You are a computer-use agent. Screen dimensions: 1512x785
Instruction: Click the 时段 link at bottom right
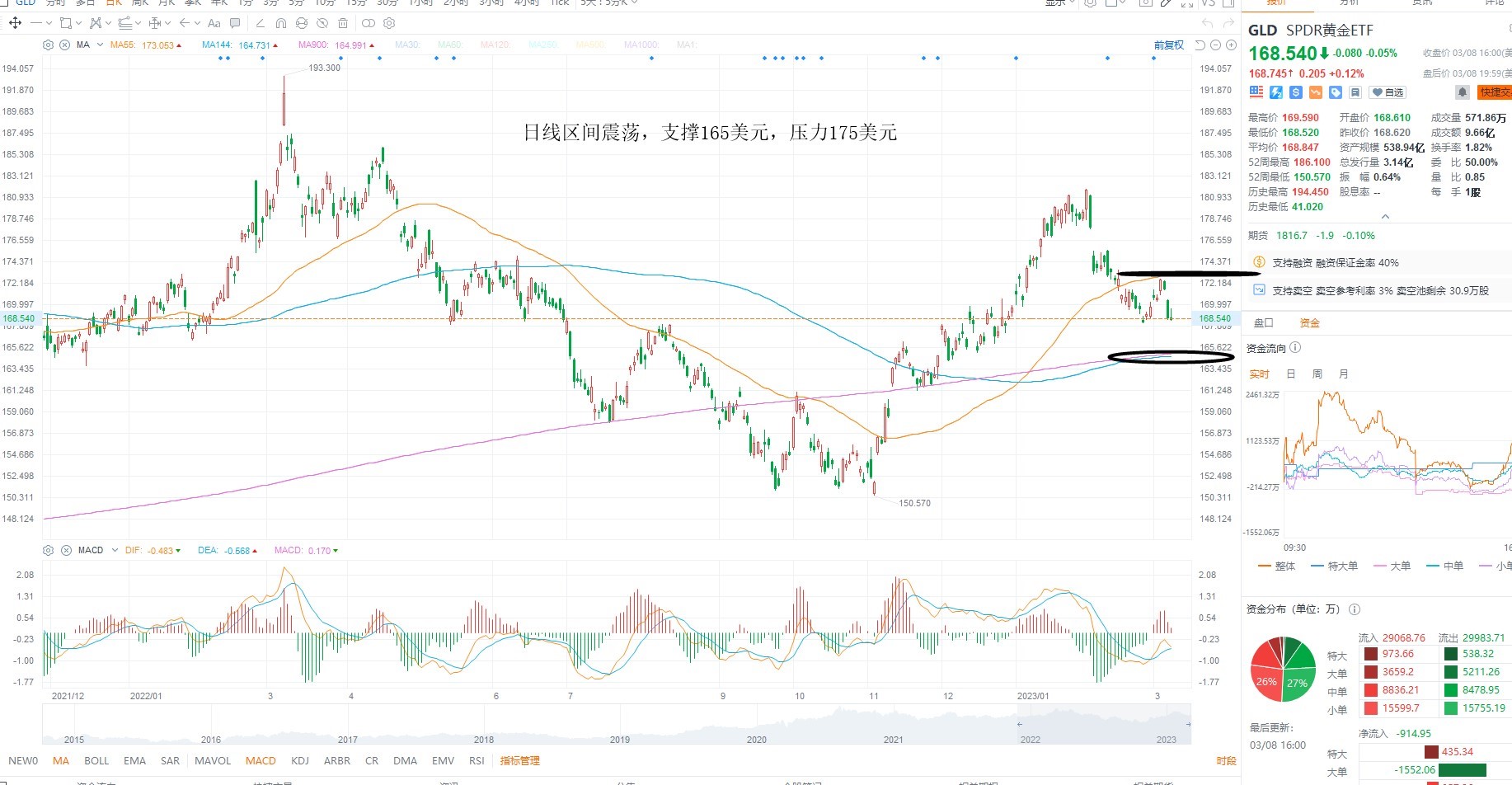click(x=1226, y=760)
